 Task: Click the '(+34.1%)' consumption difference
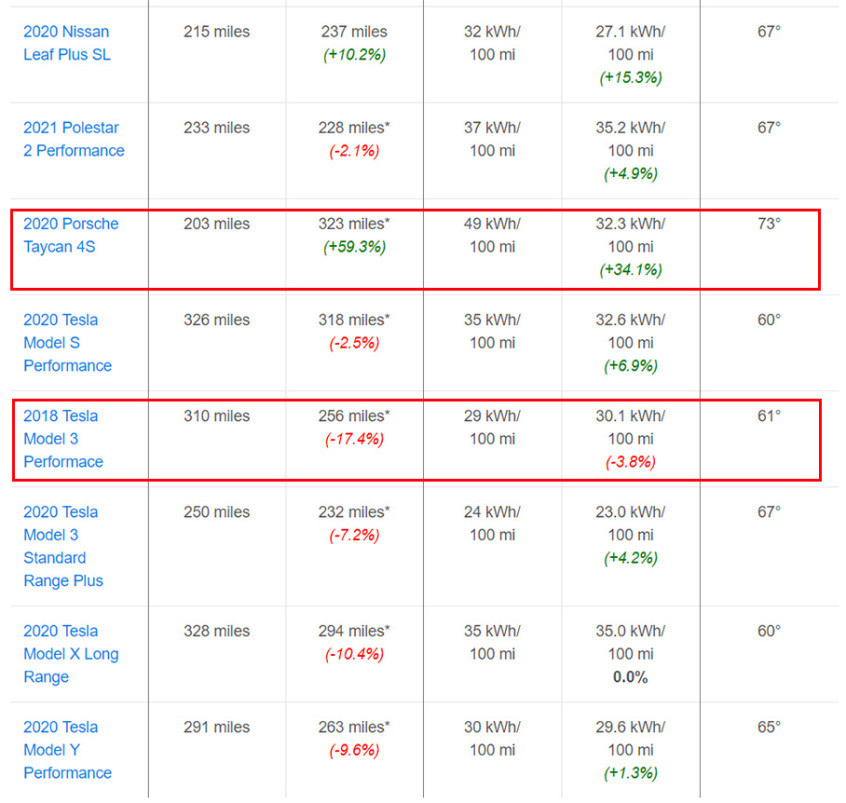click(x=631, y=270)
